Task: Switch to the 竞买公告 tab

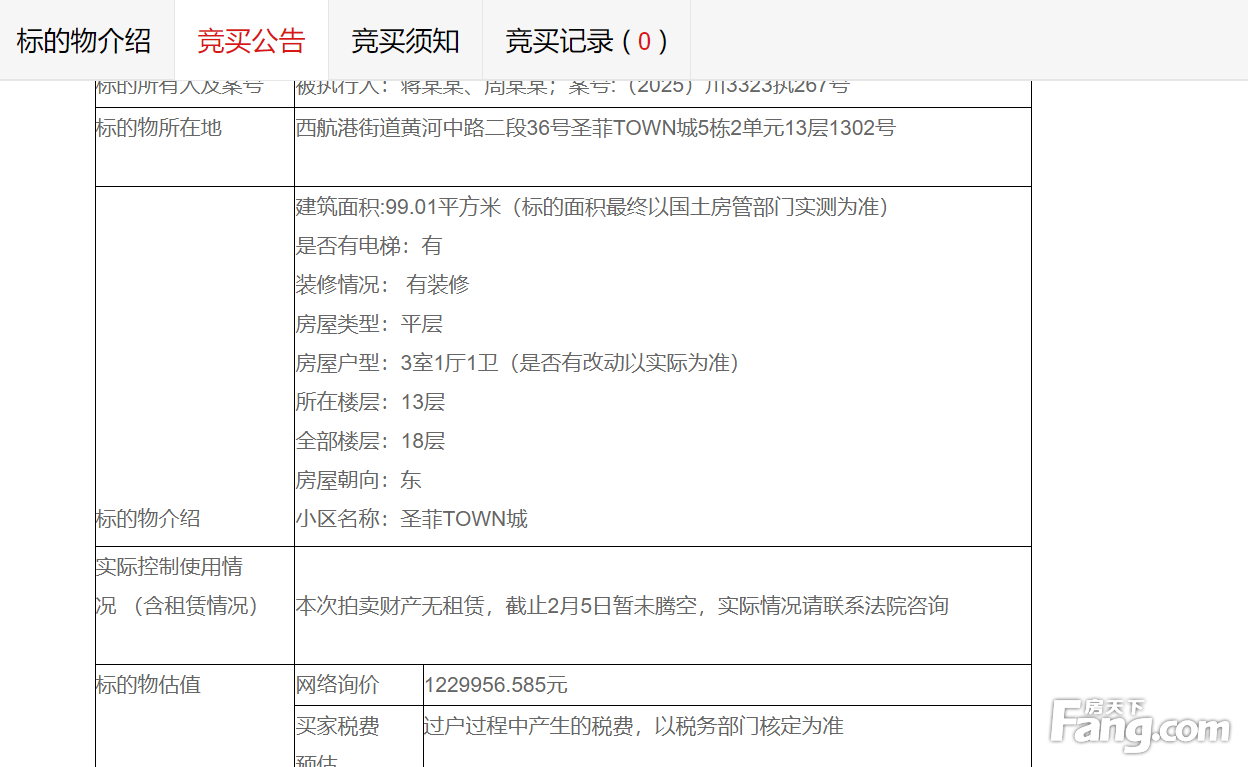Action: pyautogui.click(x=251, y=41)
